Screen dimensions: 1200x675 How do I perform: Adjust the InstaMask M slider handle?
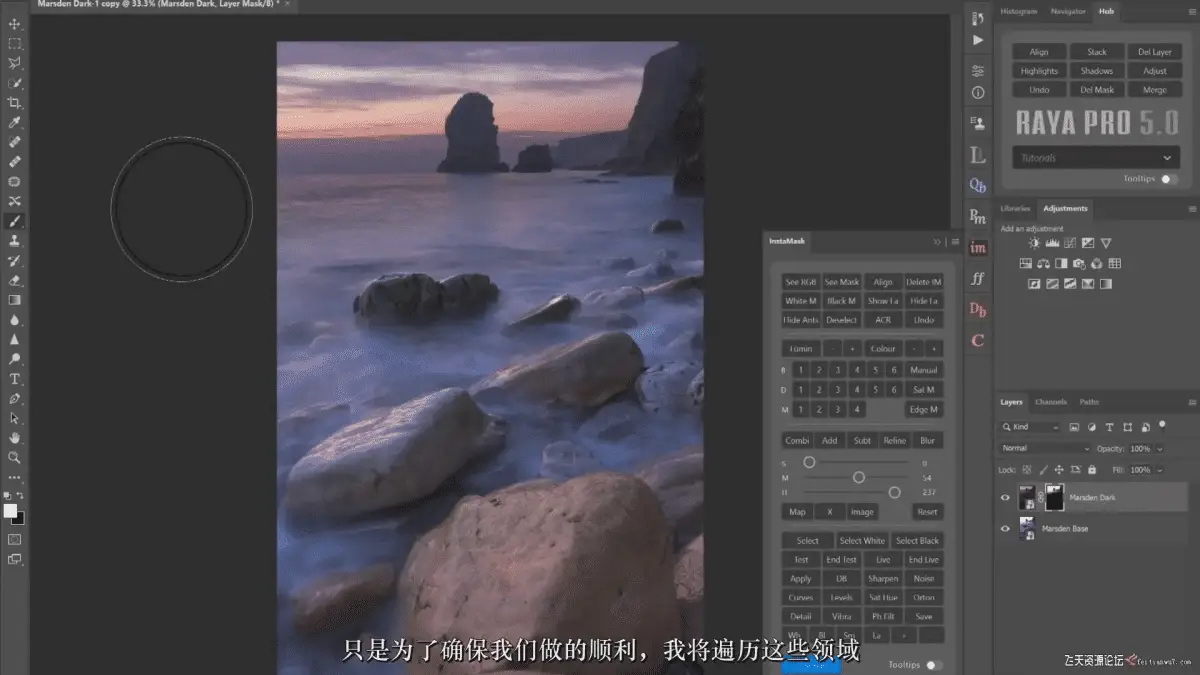coord(858,478)
